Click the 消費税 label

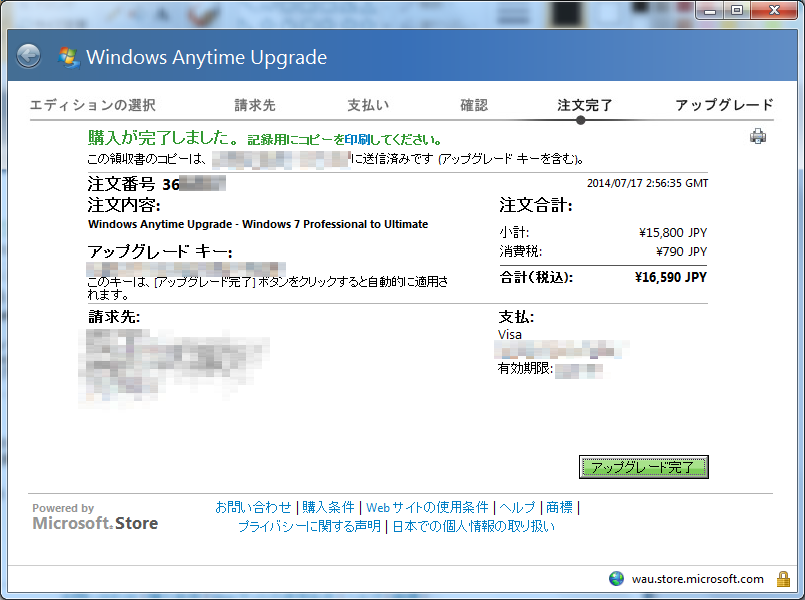(x=521, y=251)
